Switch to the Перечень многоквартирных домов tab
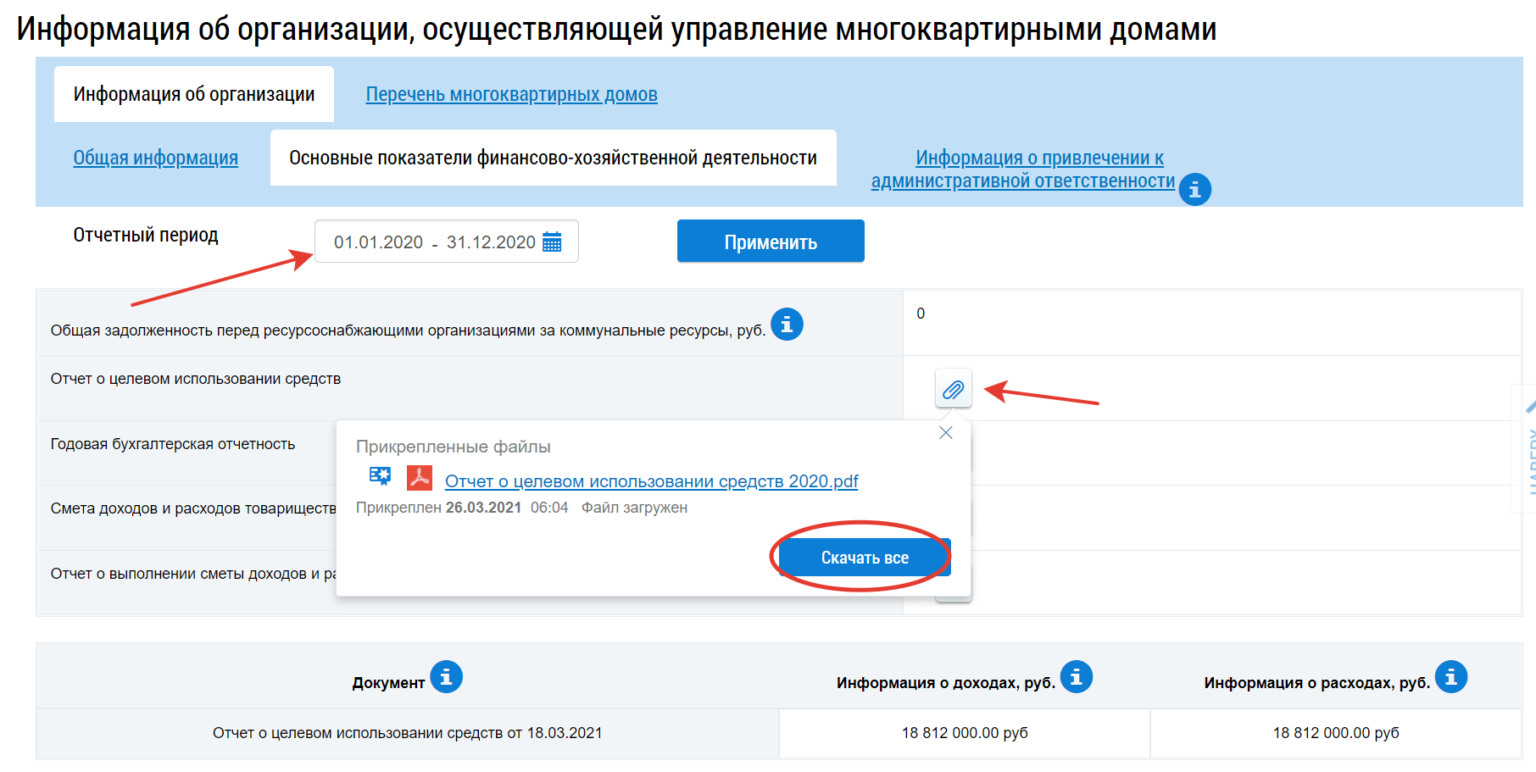This screenshot has height=772, width=1536. tap(511, 95)
